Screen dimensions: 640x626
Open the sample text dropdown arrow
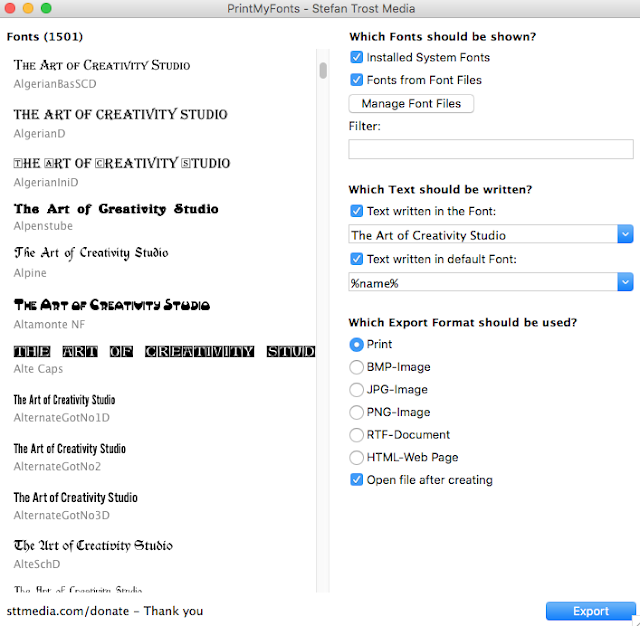pyautogui.click(x=625, y=235)
